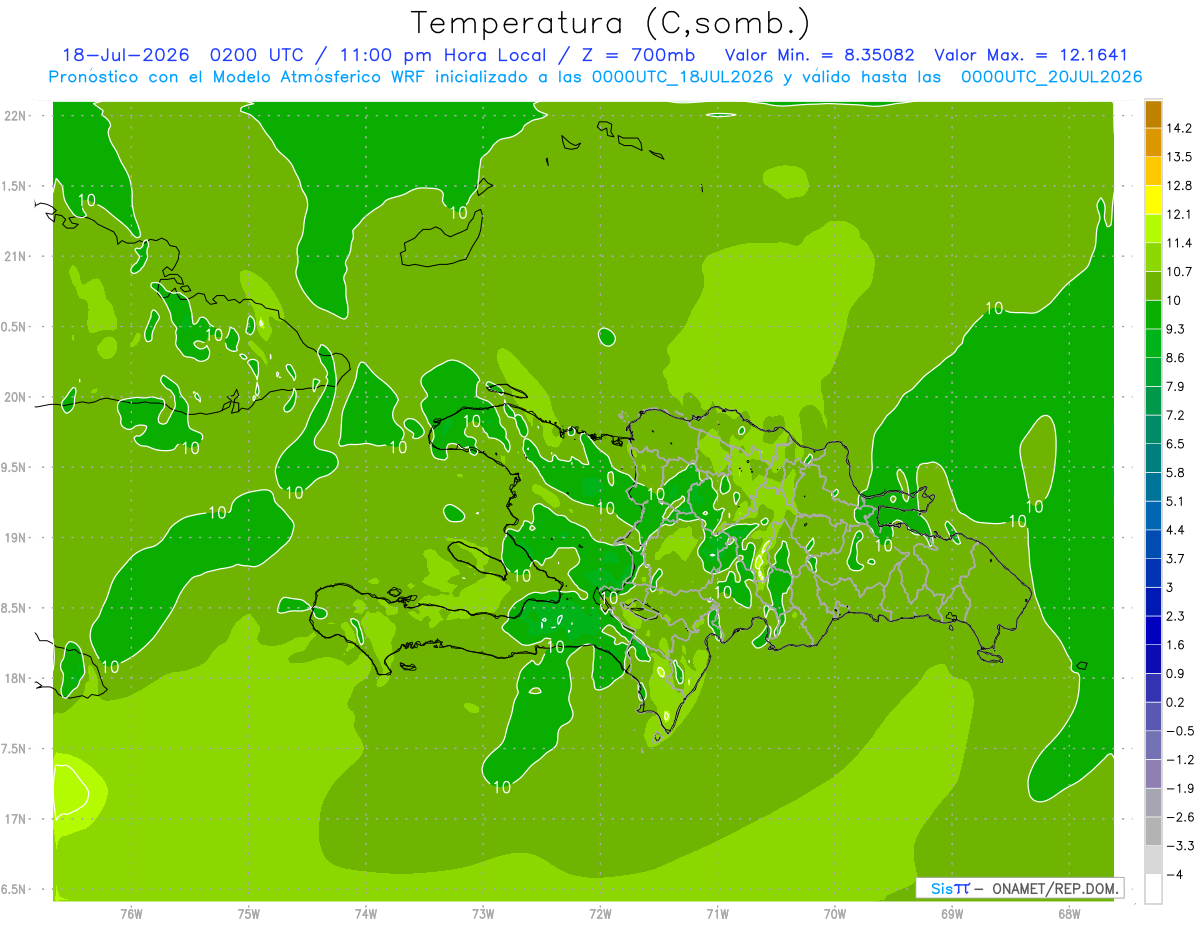
Task: Pick the green swatch between 9.3 and 10
Action: [x=1153, y=315]
